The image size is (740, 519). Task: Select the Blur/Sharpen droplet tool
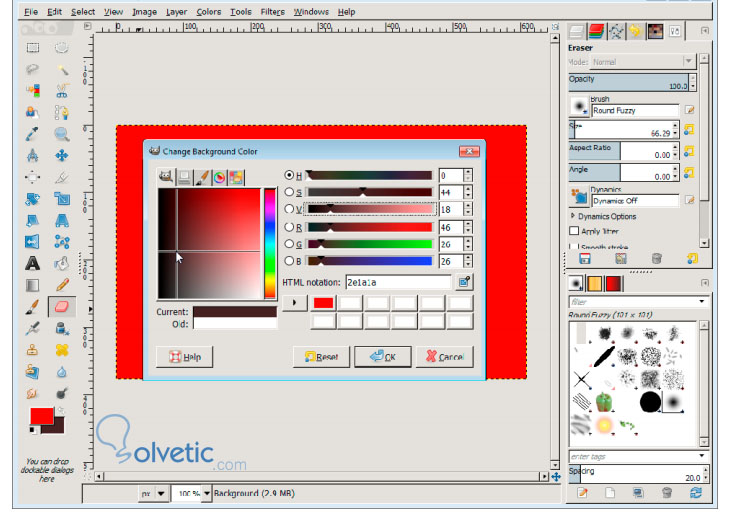point(61,372)
